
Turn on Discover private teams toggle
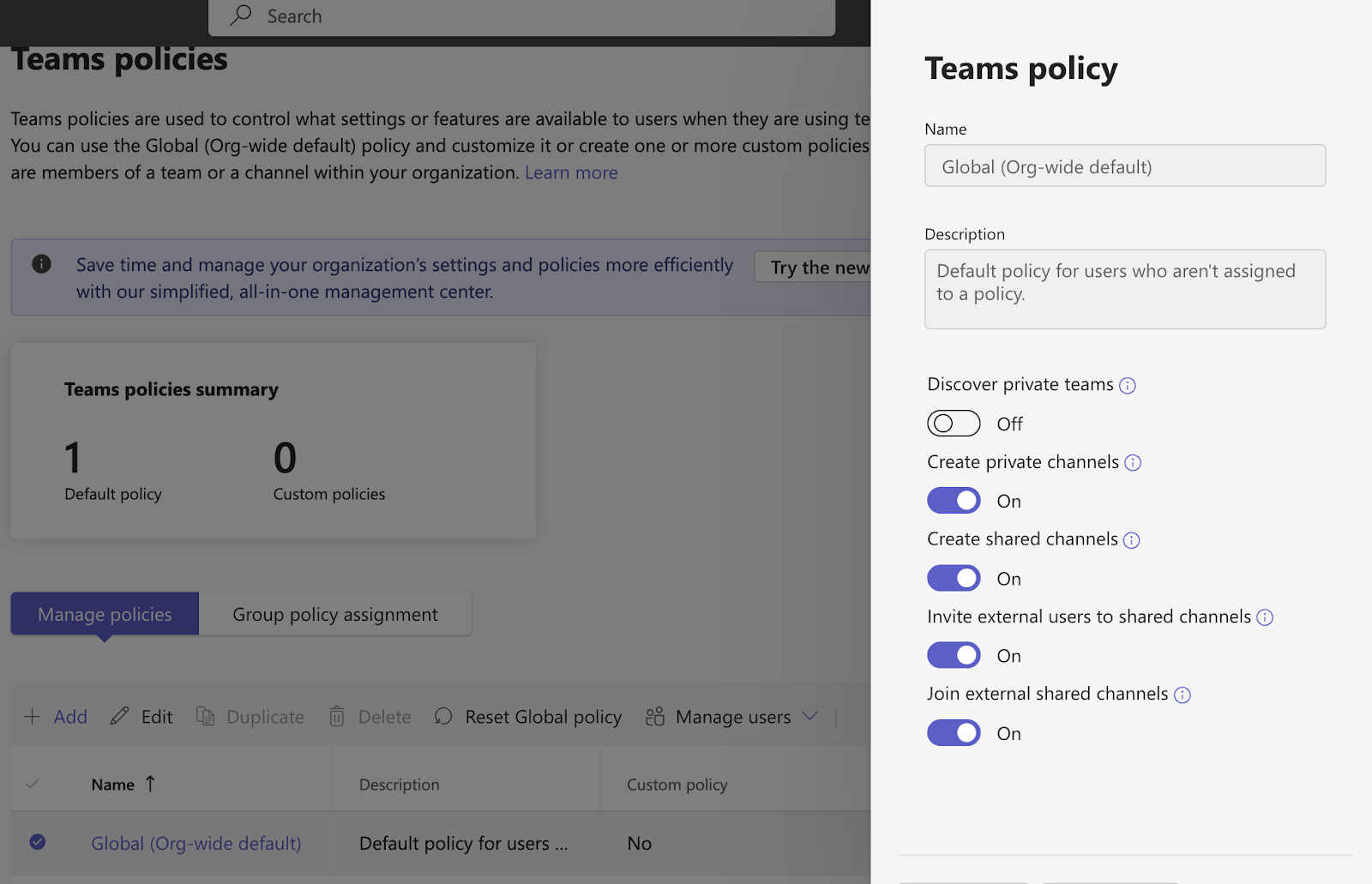pos(954,424)
